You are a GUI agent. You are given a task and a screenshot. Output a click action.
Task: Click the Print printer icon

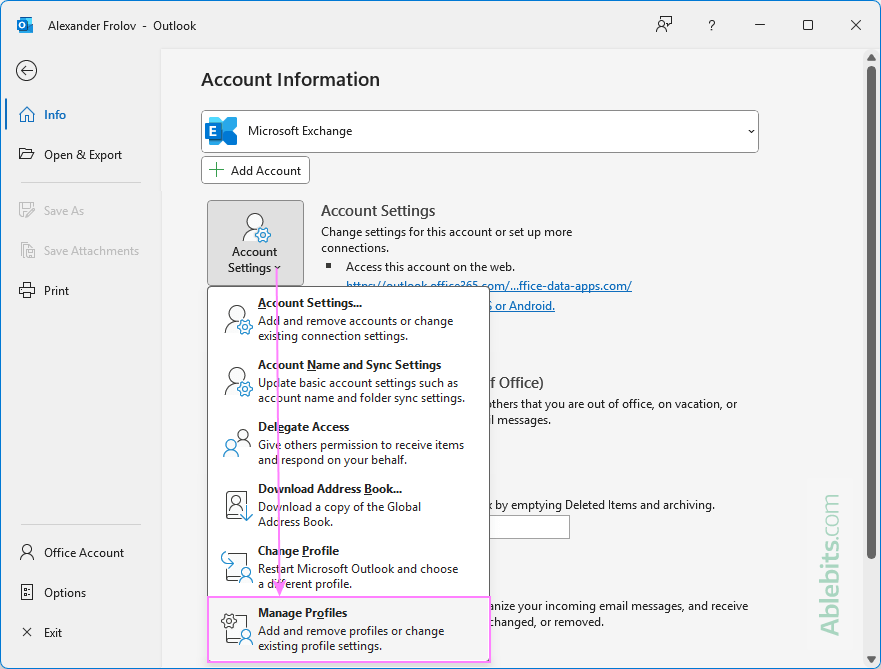pyautogui.click(x=27, y=290)
